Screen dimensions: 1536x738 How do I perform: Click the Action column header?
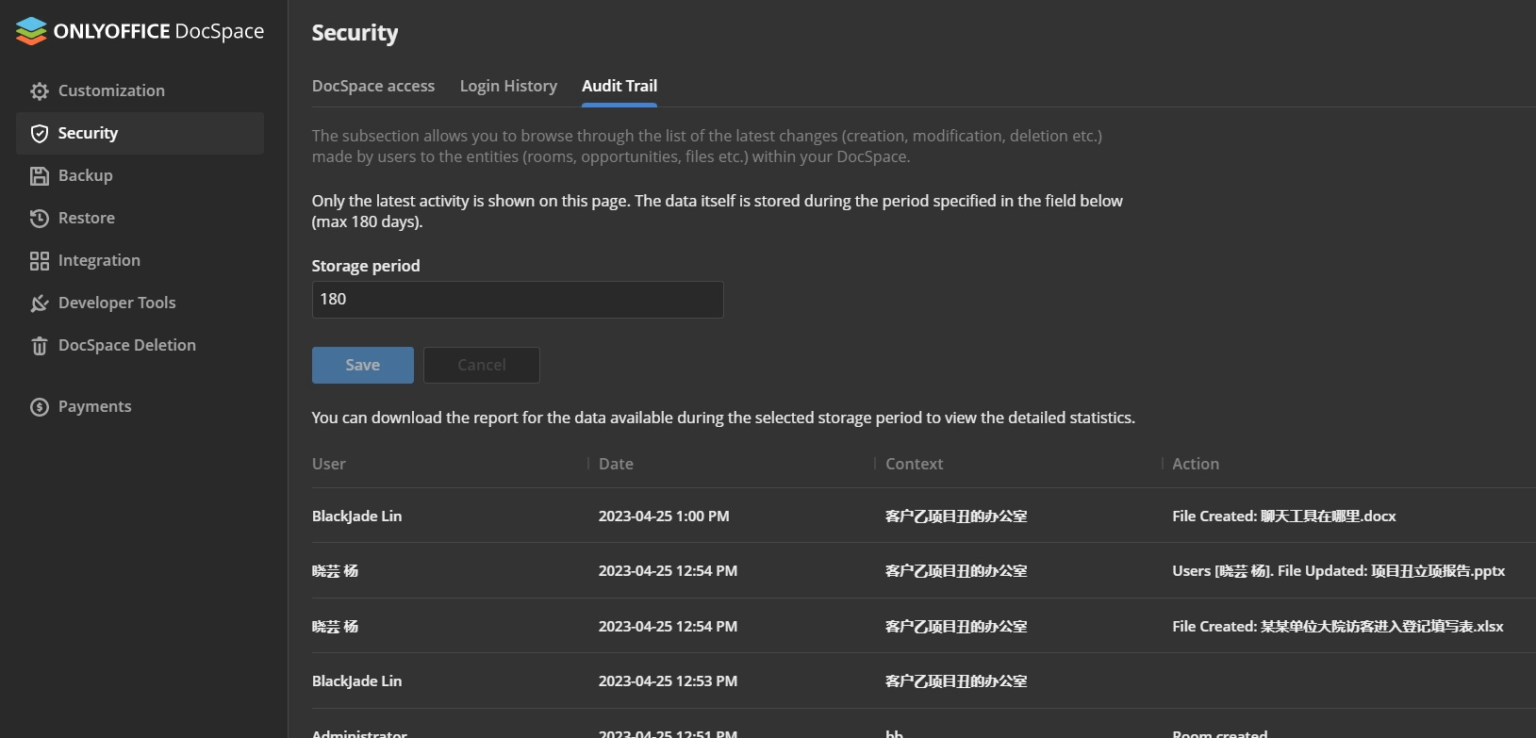click(1197, 463)
